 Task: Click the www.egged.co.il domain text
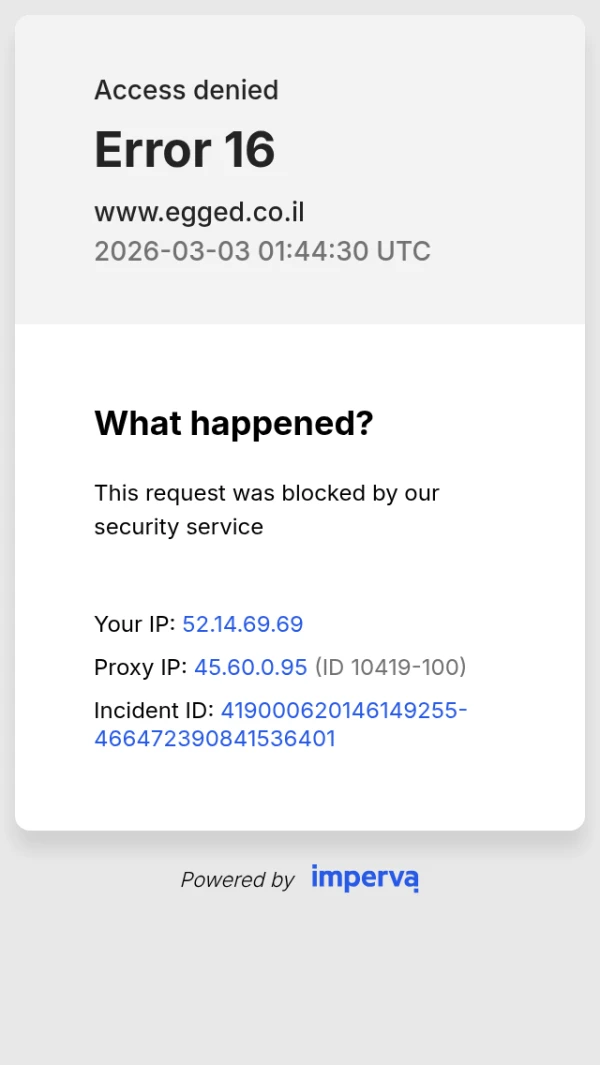click(x=199, y=212)
